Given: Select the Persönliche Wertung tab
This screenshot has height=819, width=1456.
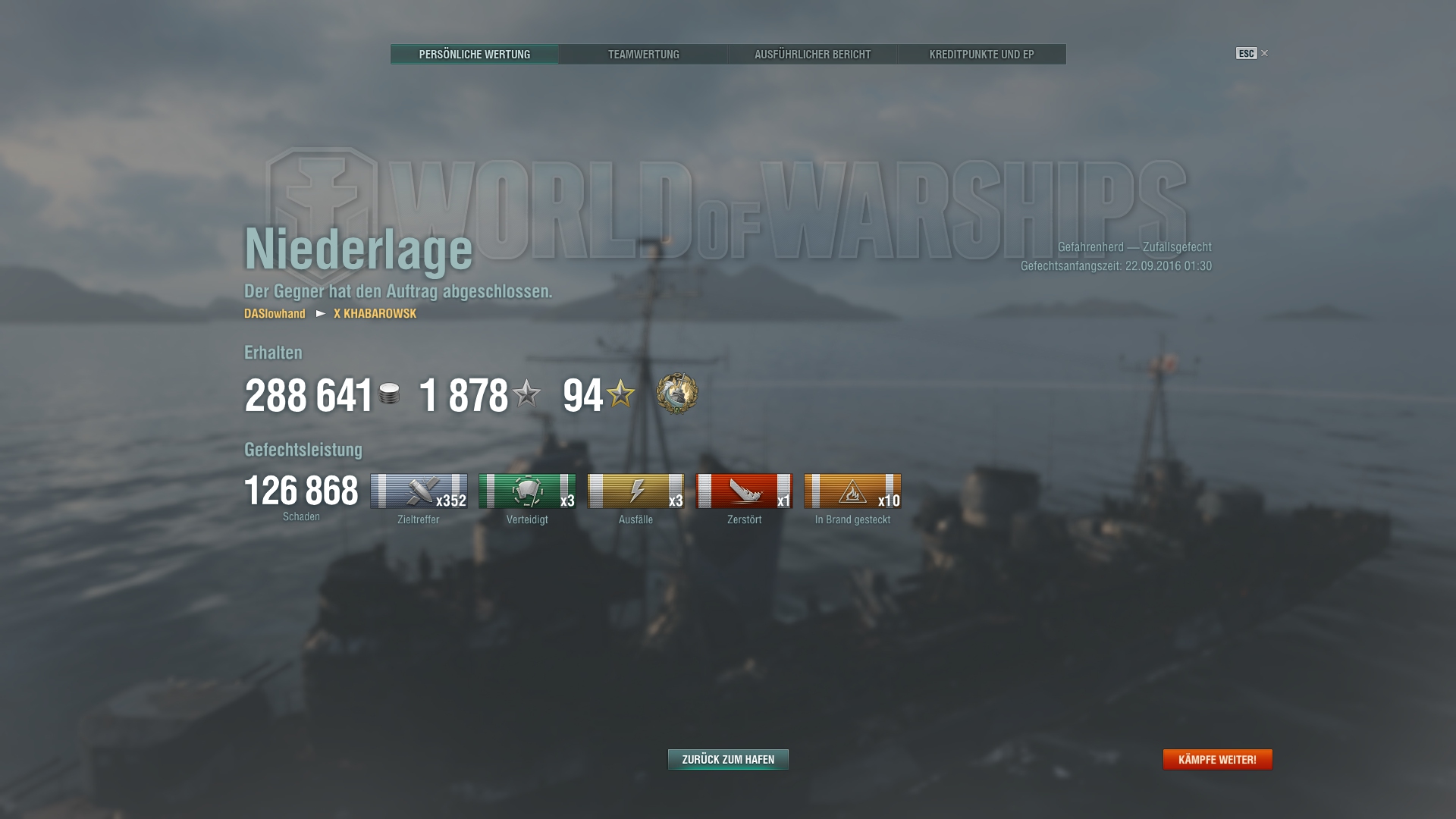Looking at the screenshot, I should (x=474, y=54).
